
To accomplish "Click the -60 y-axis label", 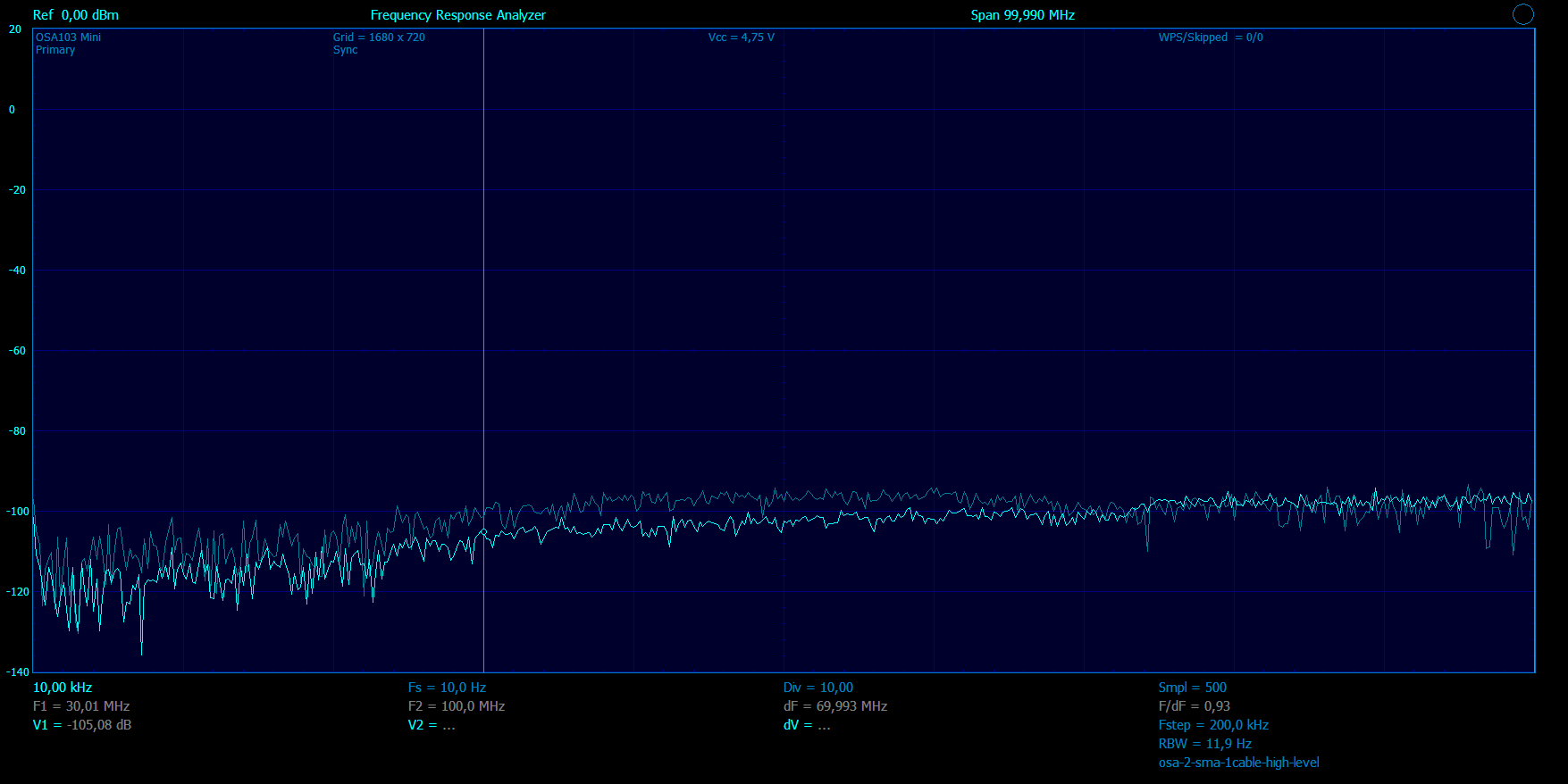I will [17, 351].
